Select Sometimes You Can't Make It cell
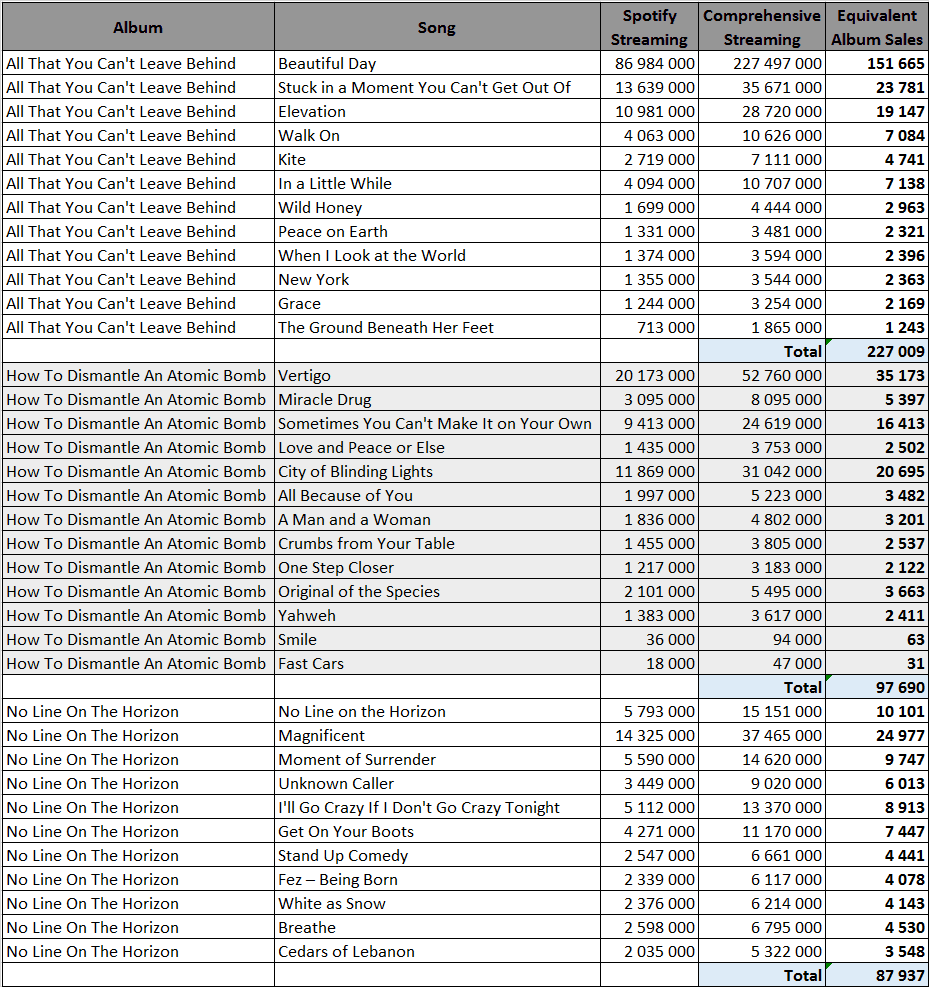This screenshot has height=987, width=929. (x=437, y=422)
